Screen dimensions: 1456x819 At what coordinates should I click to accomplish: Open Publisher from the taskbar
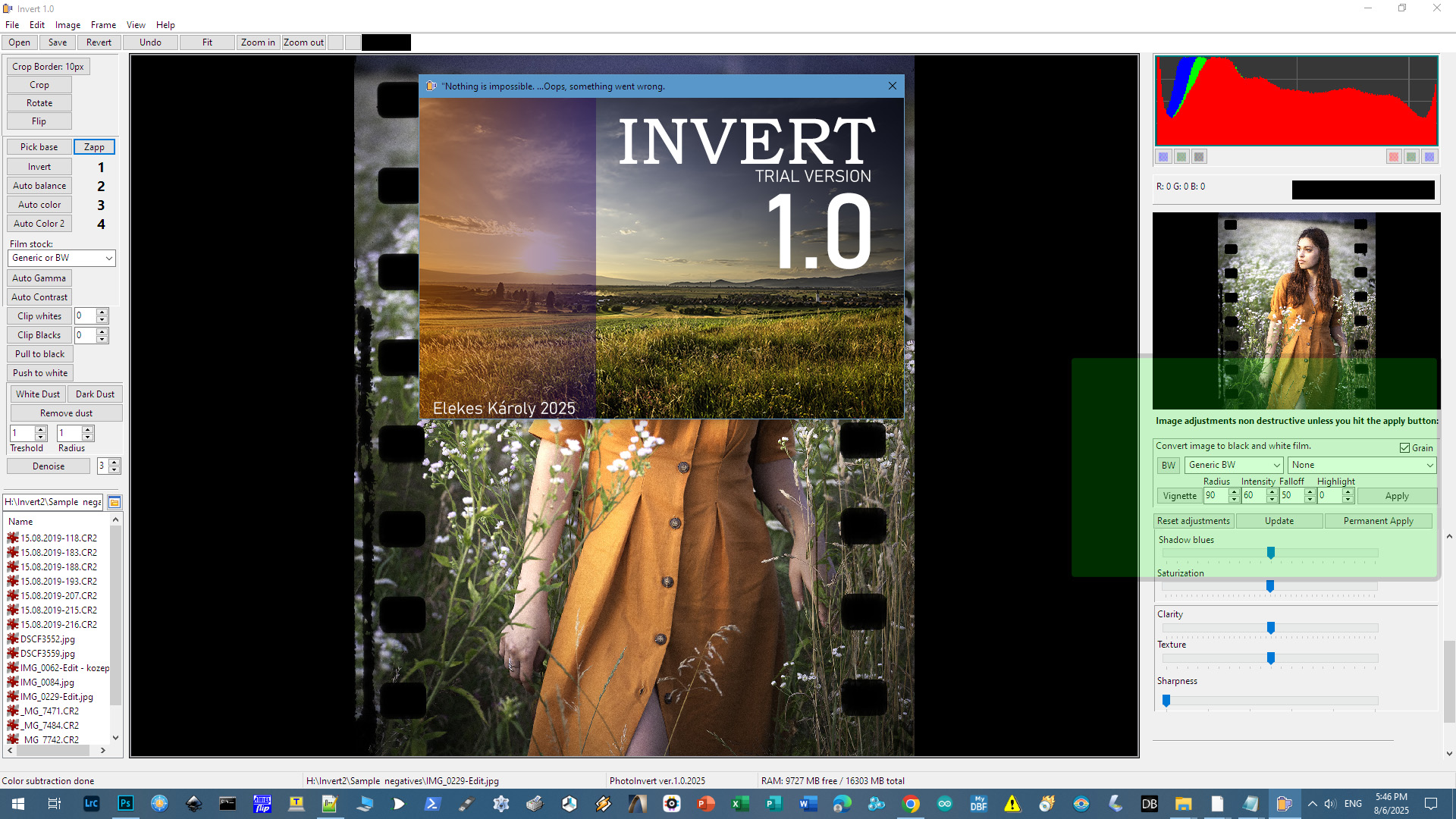(x=774, y=804)
